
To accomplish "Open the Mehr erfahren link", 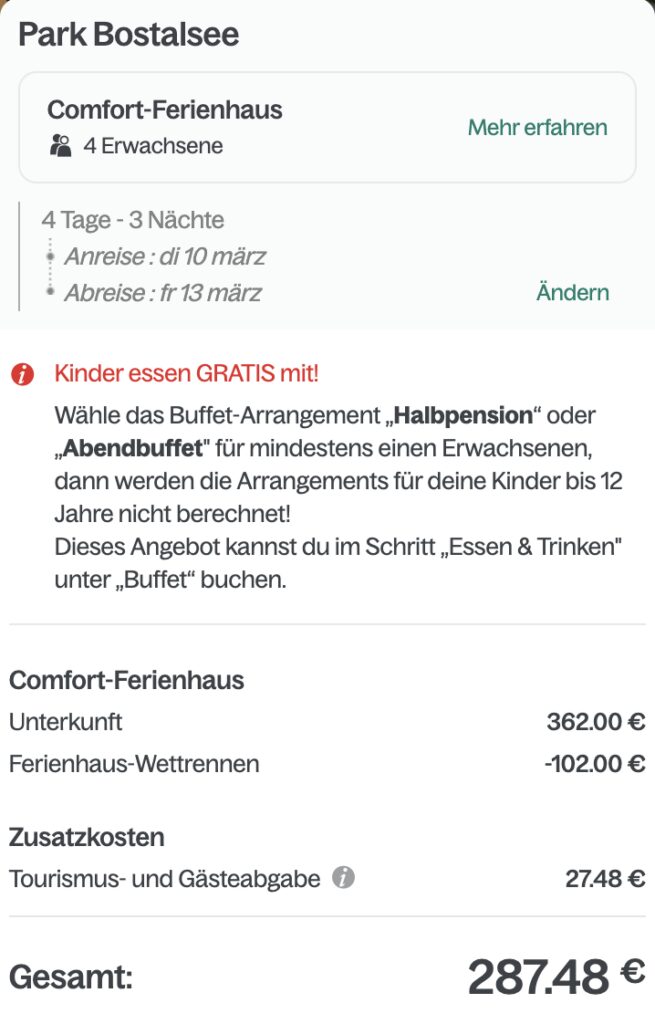I will 536,128.
